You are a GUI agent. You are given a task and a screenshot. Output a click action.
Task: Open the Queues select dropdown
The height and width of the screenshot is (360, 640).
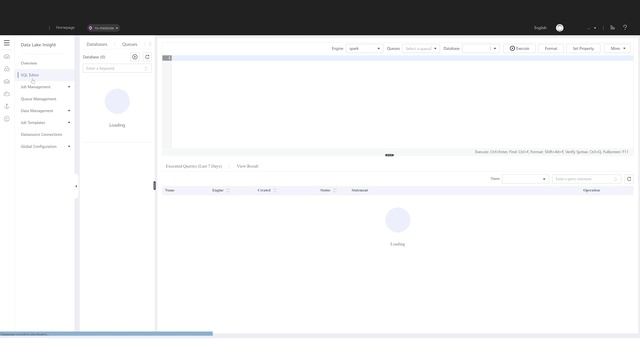point(421,49)
